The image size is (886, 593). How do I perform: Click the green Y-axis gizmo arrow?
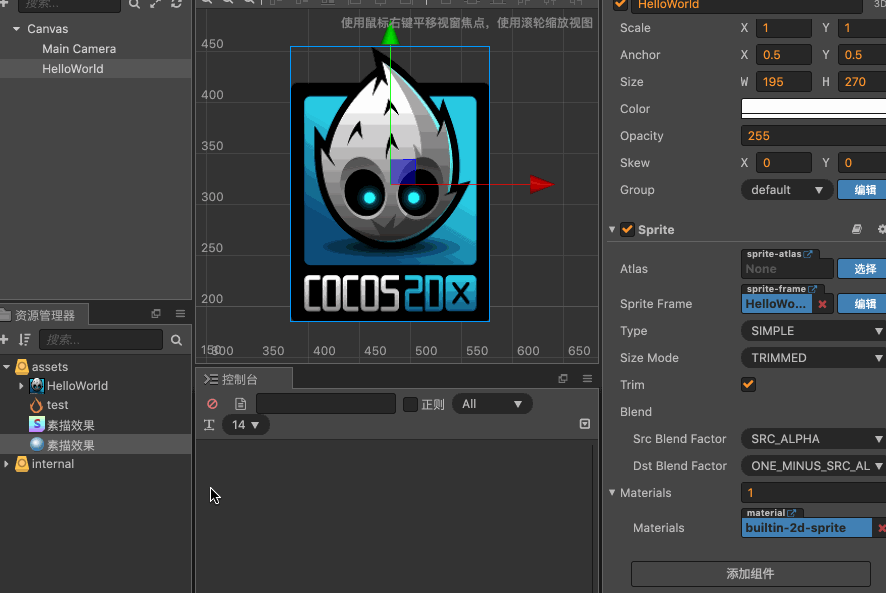pyautogui.click(x=390, y=33)
